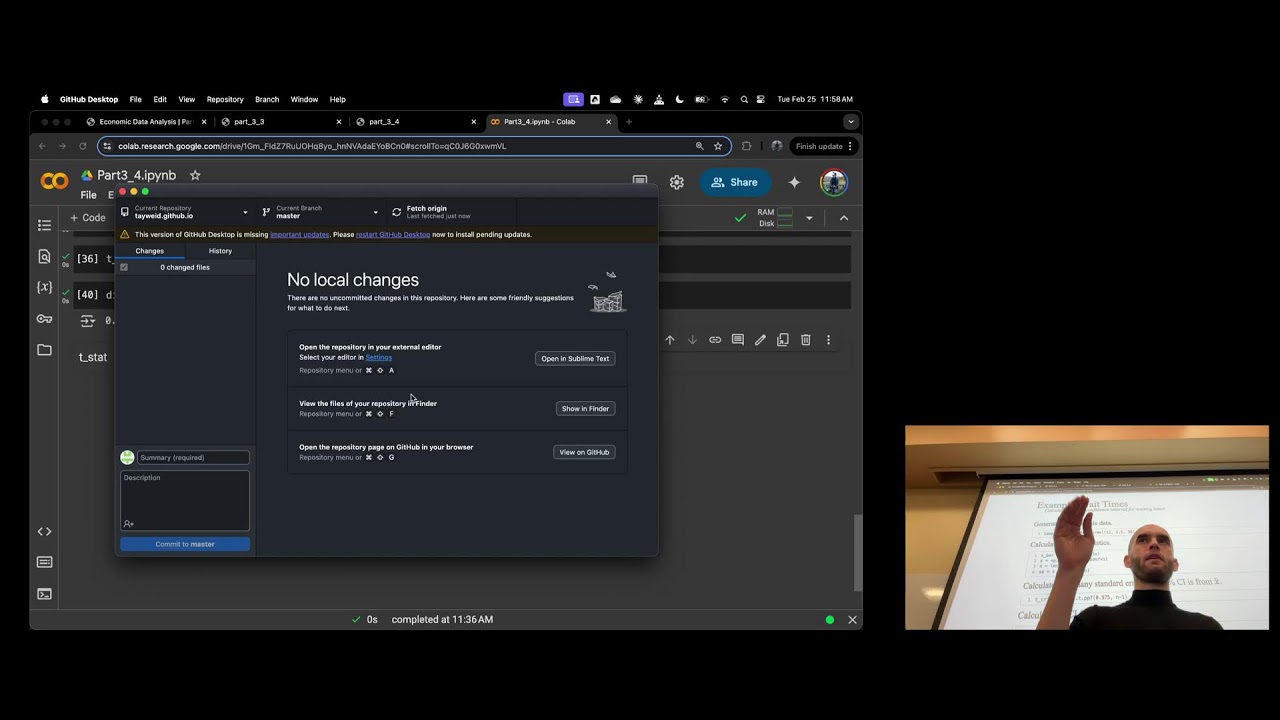The image size is (1280, 720).
Task: Copy link to cell icon in Colab
Action: (715, 340)
